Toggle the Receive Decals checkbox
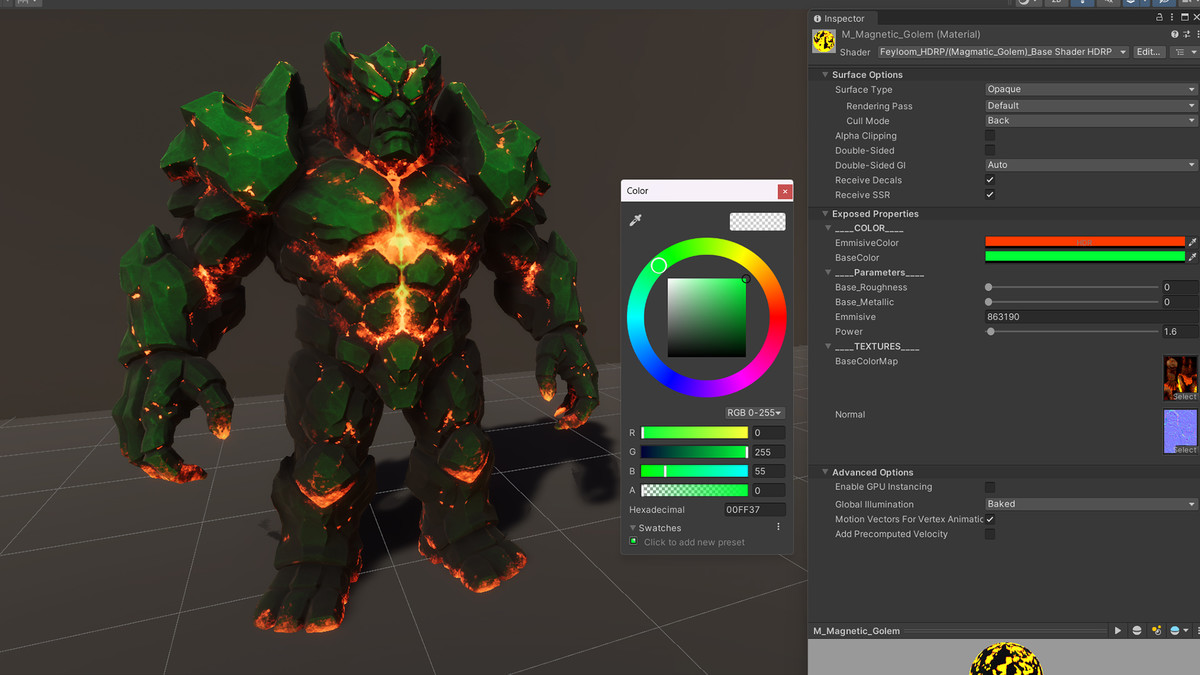 [989, 179]
